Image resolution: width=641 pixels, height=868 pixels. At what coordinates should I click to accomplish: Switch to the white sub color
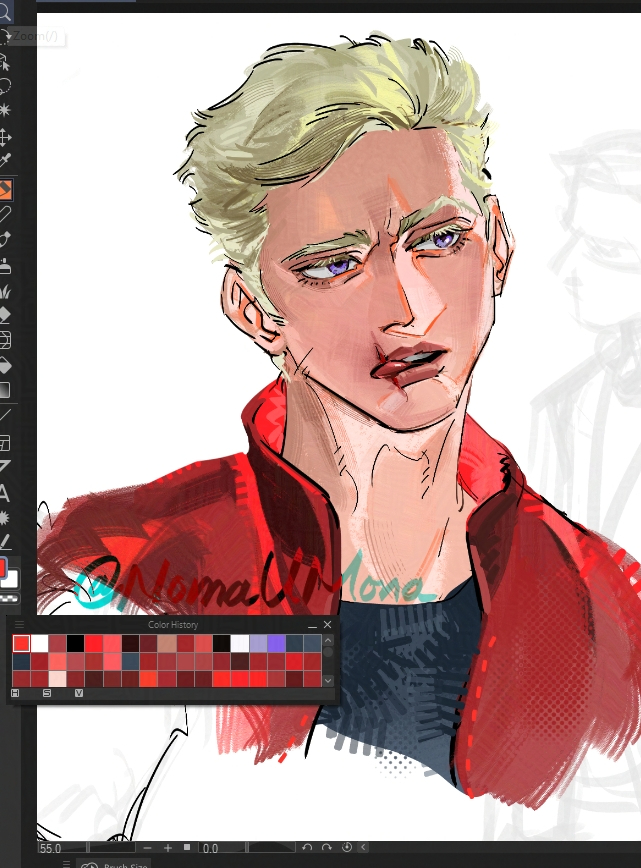(14, 581)
